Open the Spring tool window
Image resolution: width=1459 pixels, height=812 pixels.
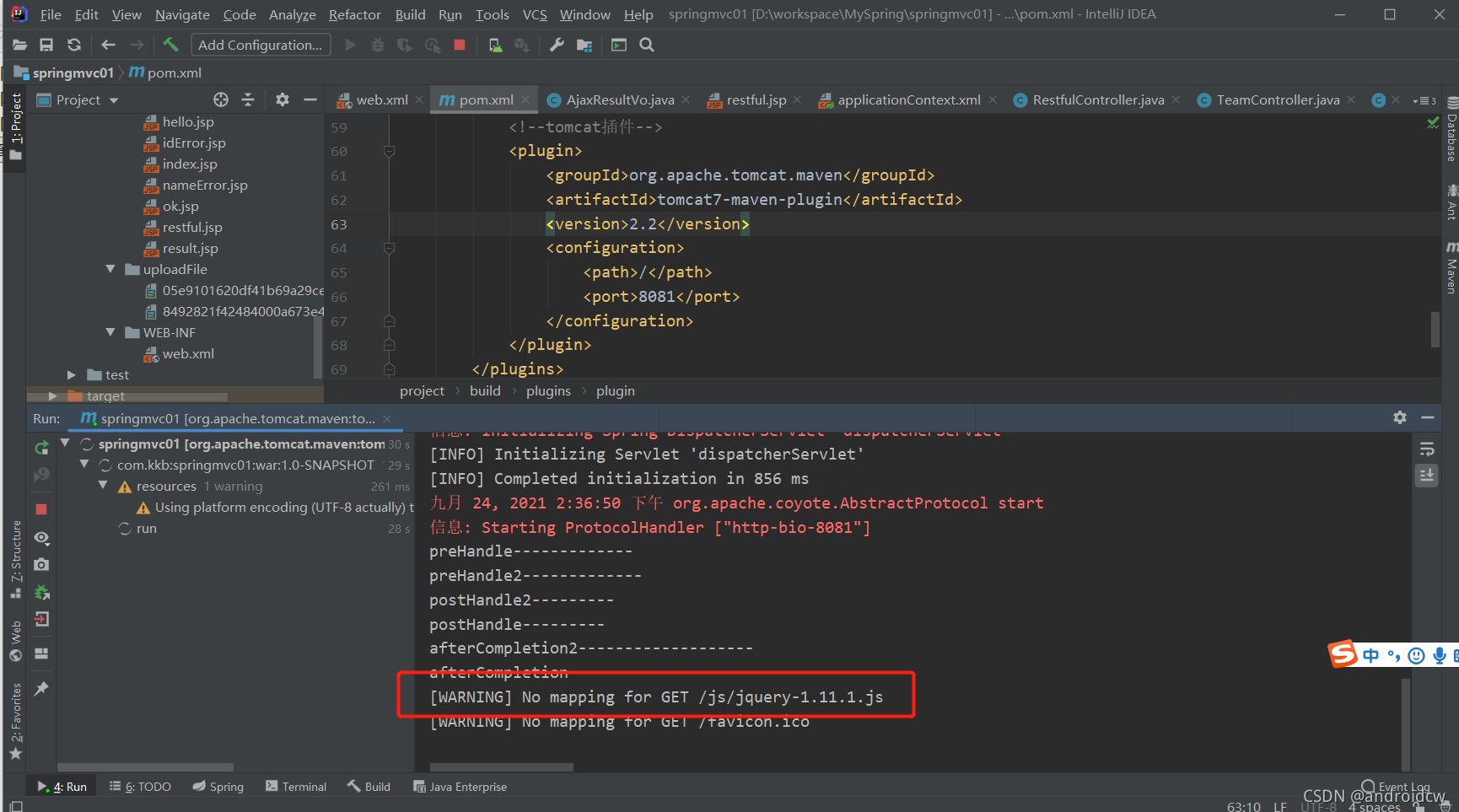[218, 787]
